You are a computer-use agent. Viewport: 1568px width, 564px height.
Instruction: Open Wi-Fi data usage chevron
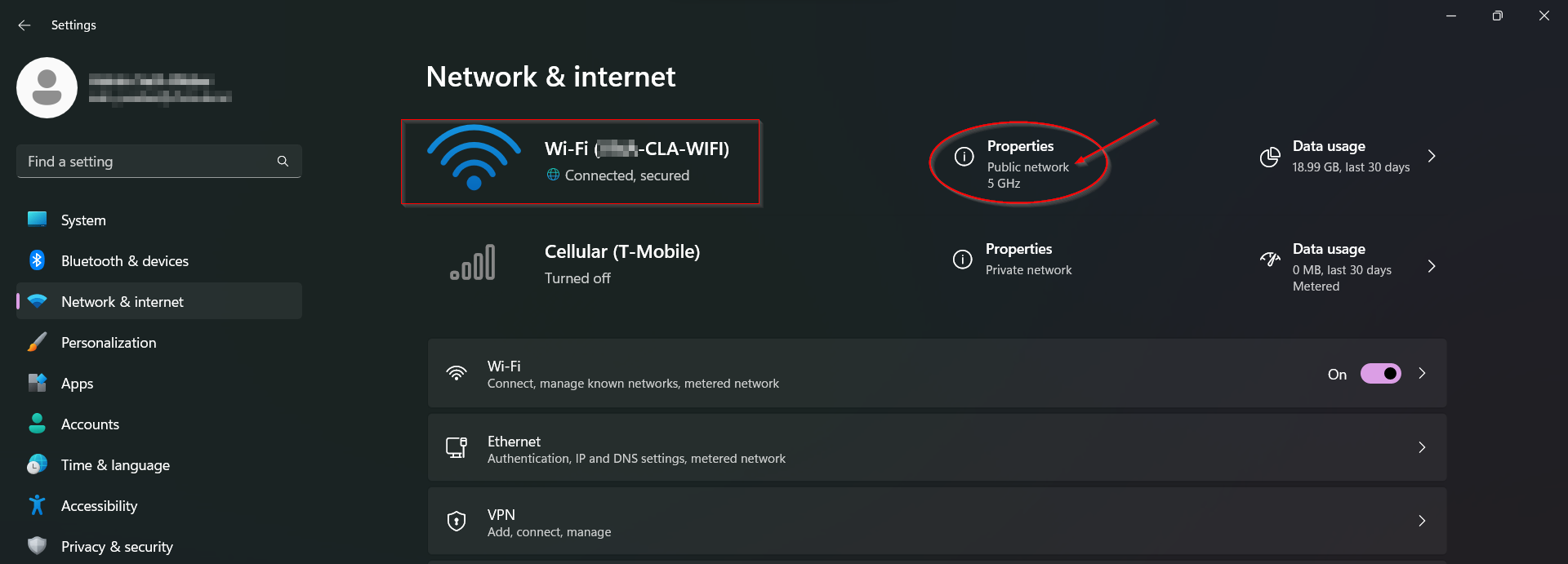tap(1432, 156)
